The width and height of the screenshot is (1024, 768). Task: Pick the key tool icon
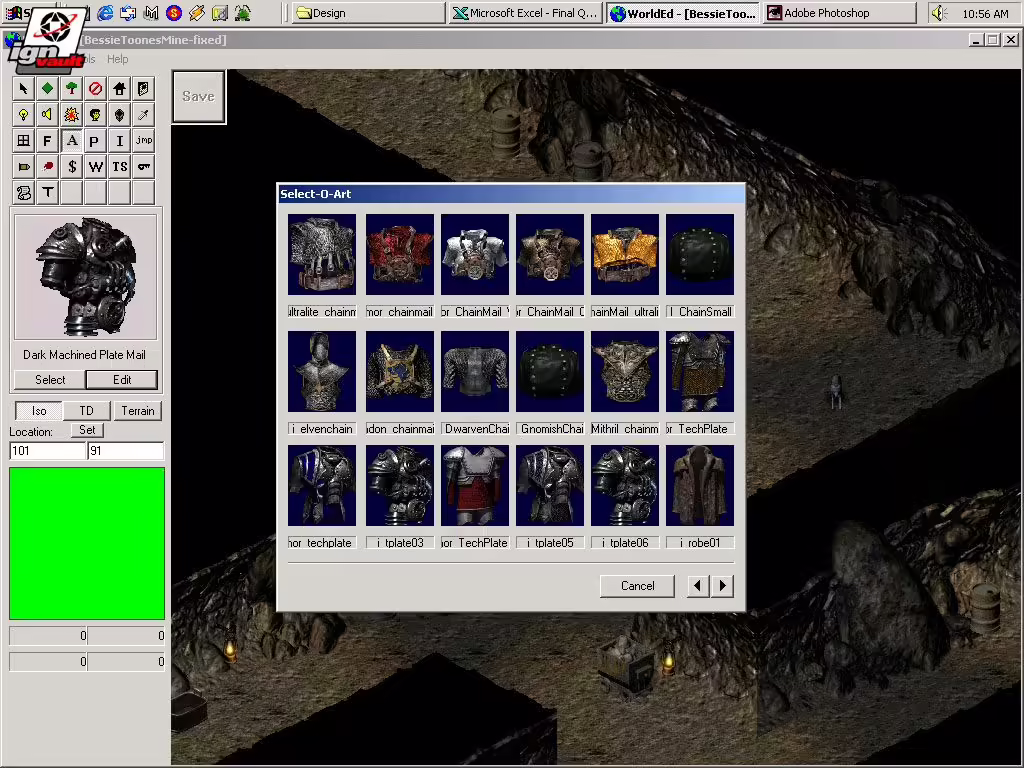pos(144,167)
